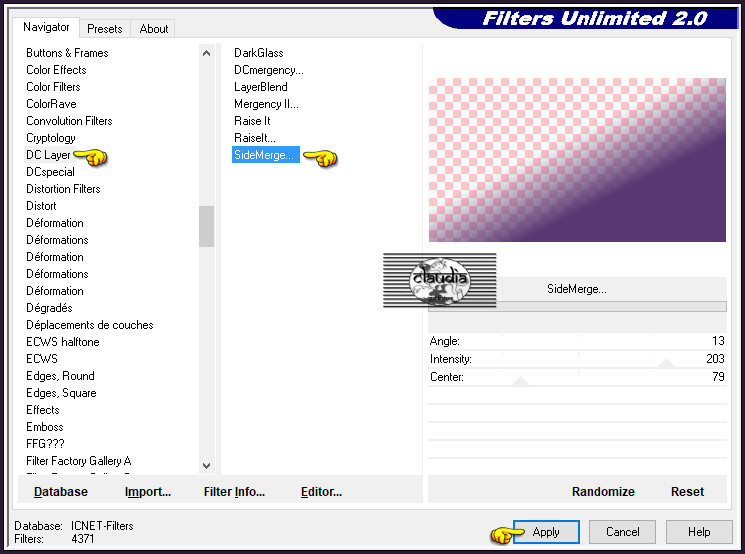The image size is (745, 554).
Task: Select Filter Factory Gallery A
Action: click(78, 461)
